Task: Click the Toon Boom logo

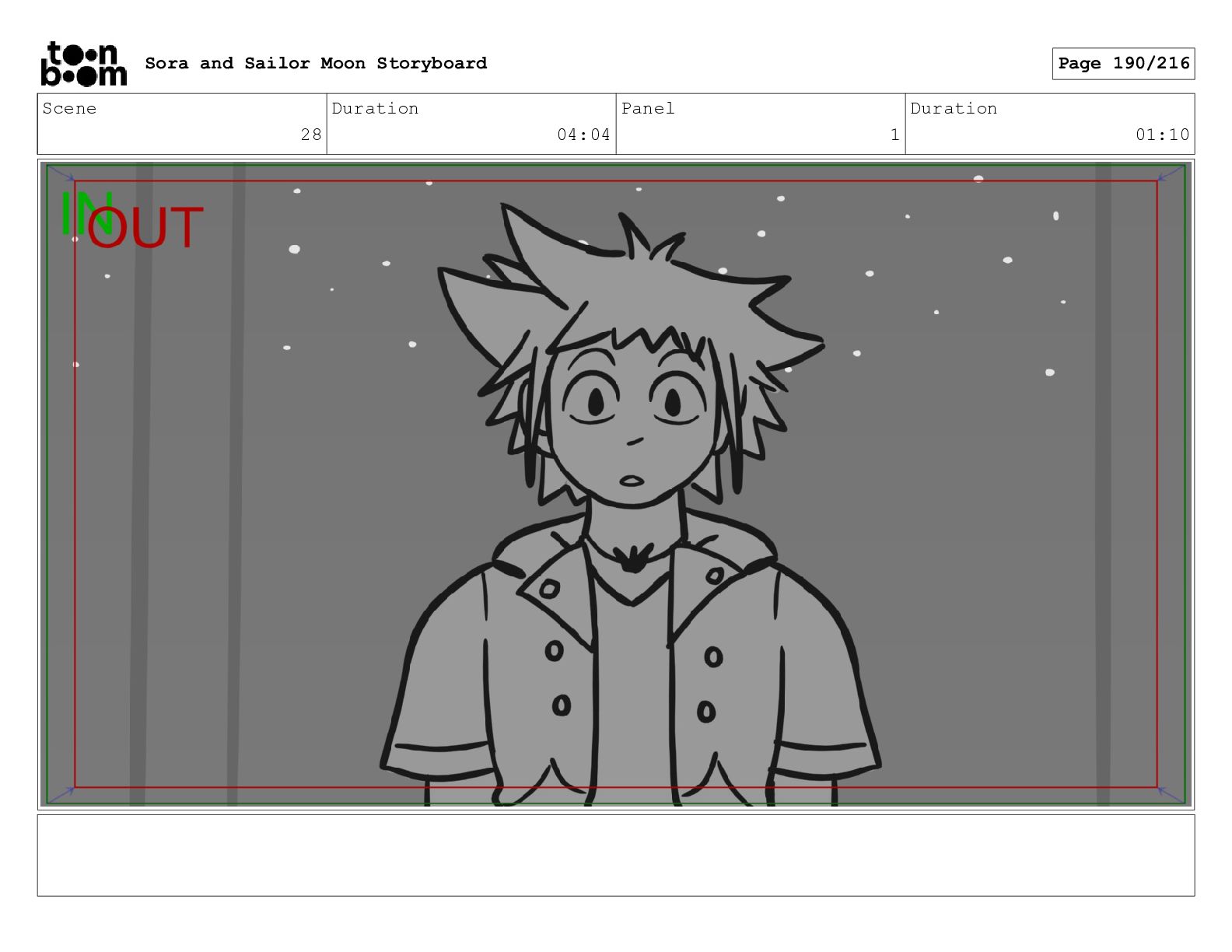Action: click(83, 63)
